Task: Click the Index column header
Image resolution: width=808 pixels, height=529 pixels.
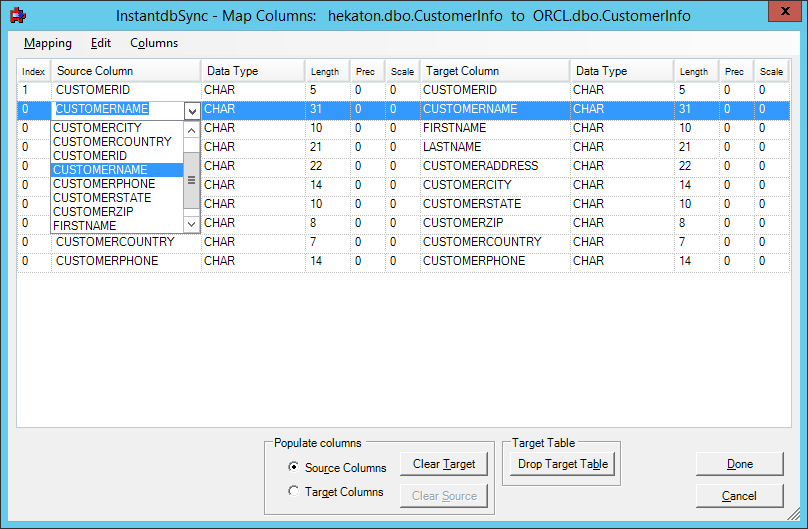Action: click(x=33, y=72)
